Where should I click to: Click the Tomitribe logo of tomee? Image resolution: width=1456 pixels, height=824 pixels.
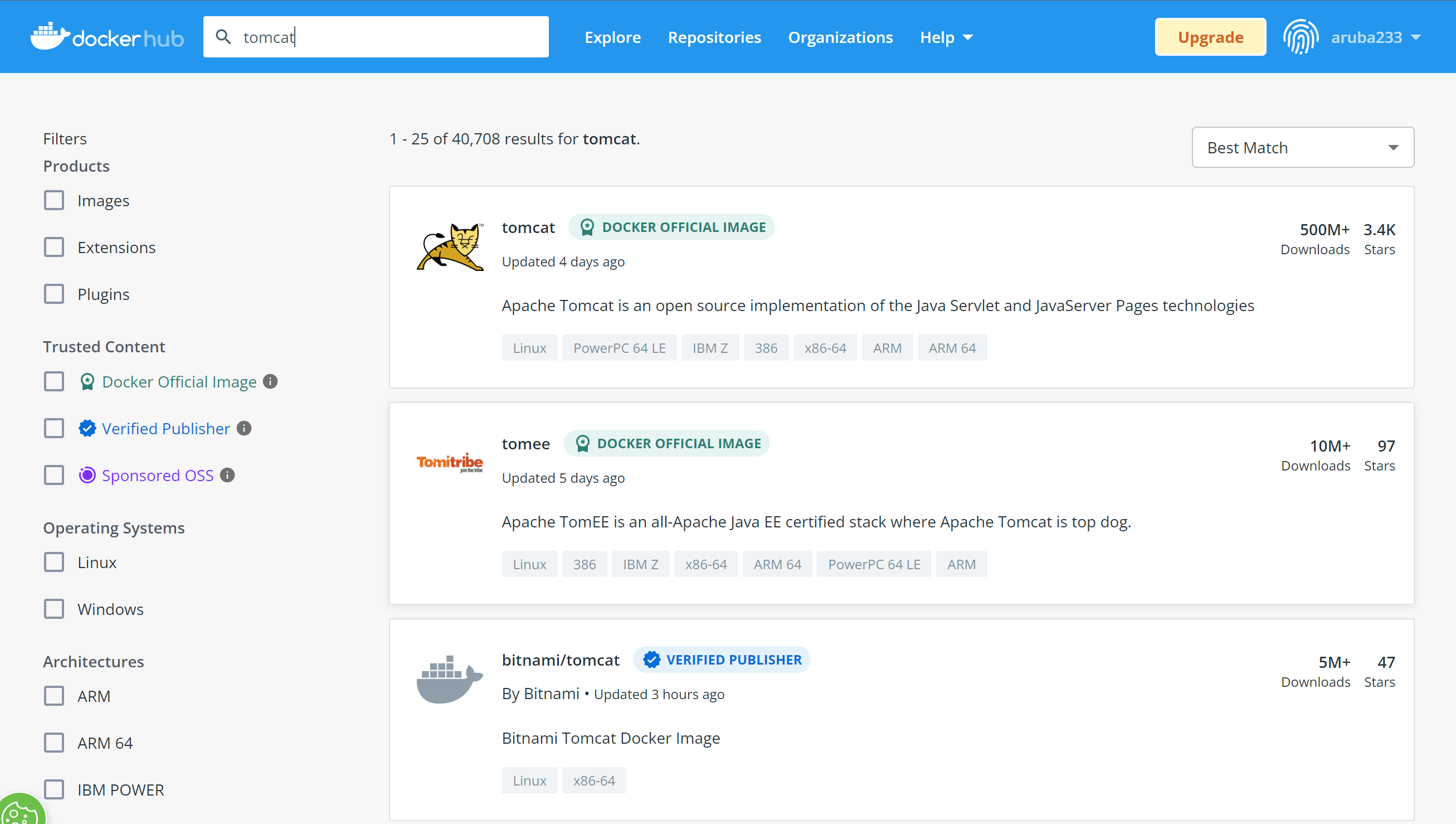[x=450, y=462]
